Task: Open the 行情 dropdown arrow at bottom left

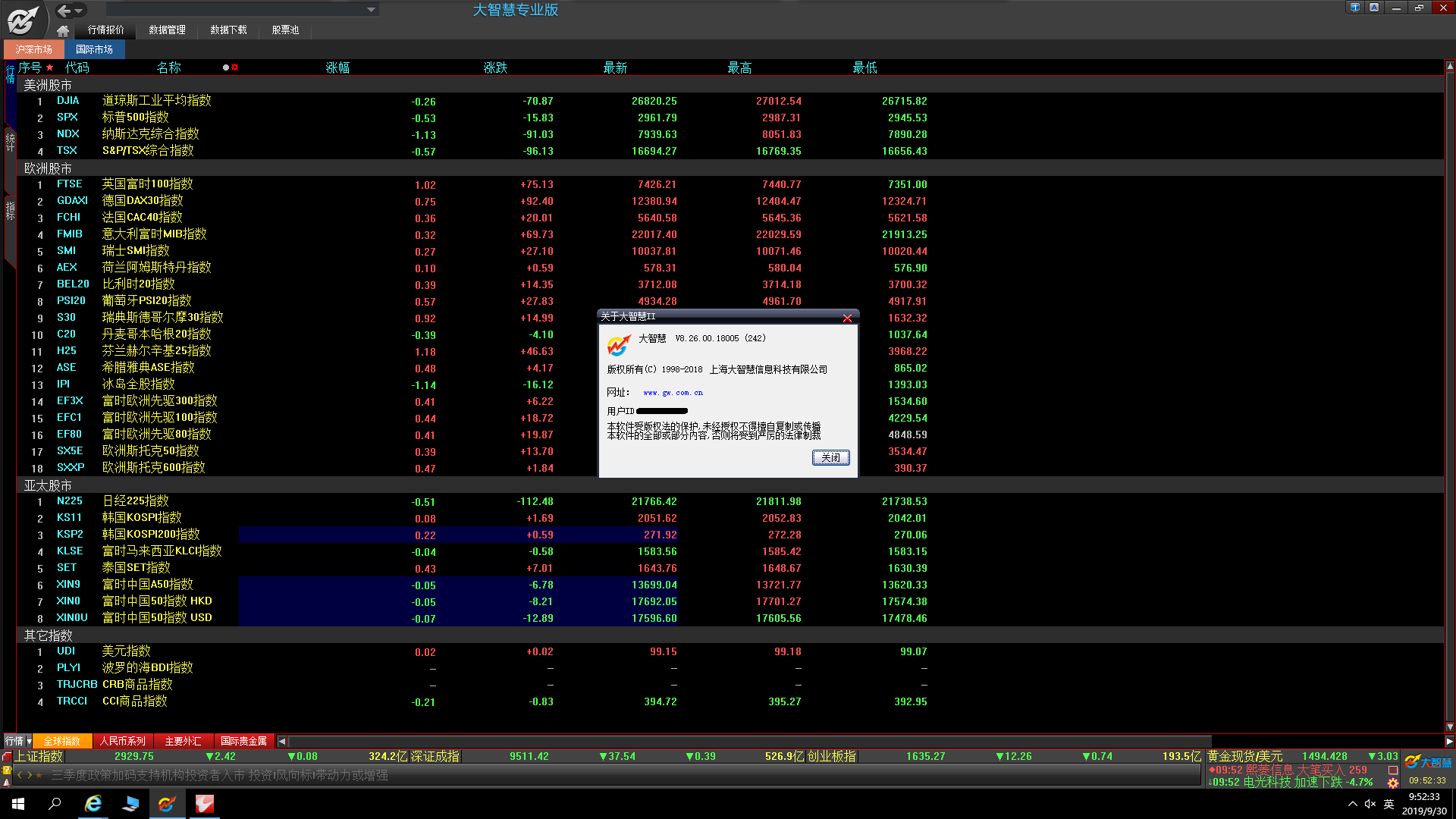Action: click(29, 742)
